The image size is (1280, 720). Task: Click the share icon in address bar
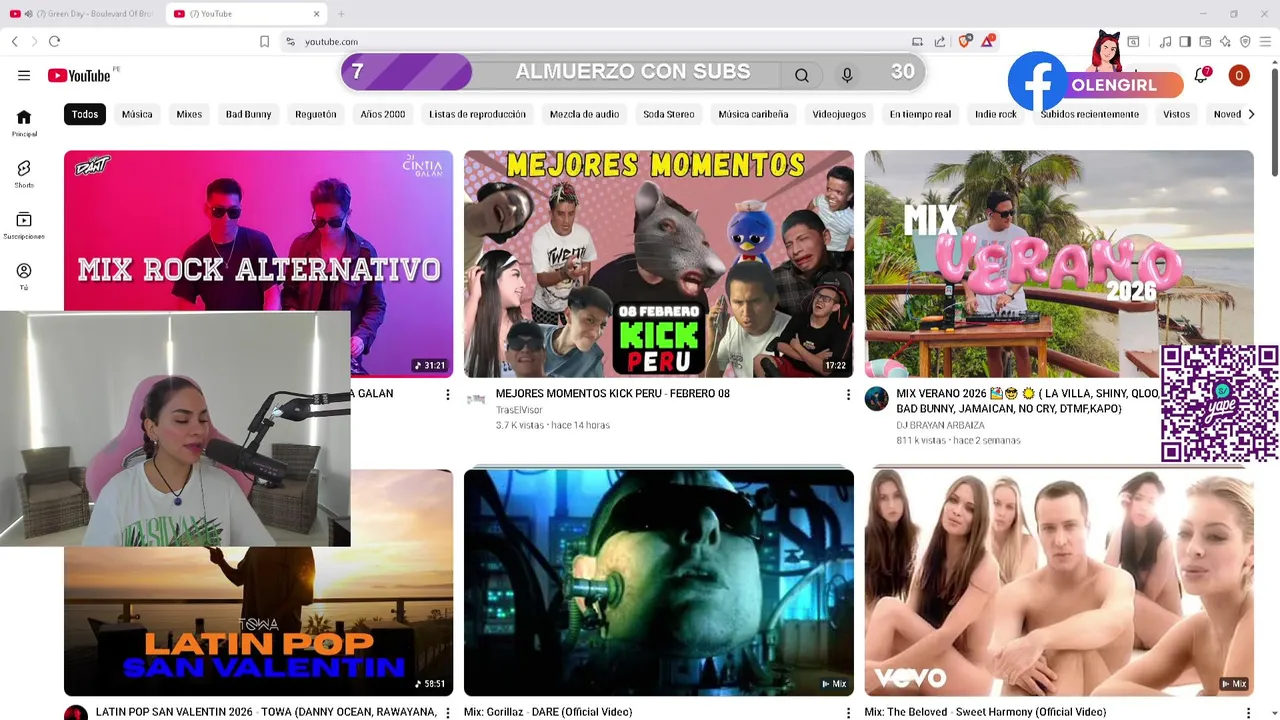[940, 41]
